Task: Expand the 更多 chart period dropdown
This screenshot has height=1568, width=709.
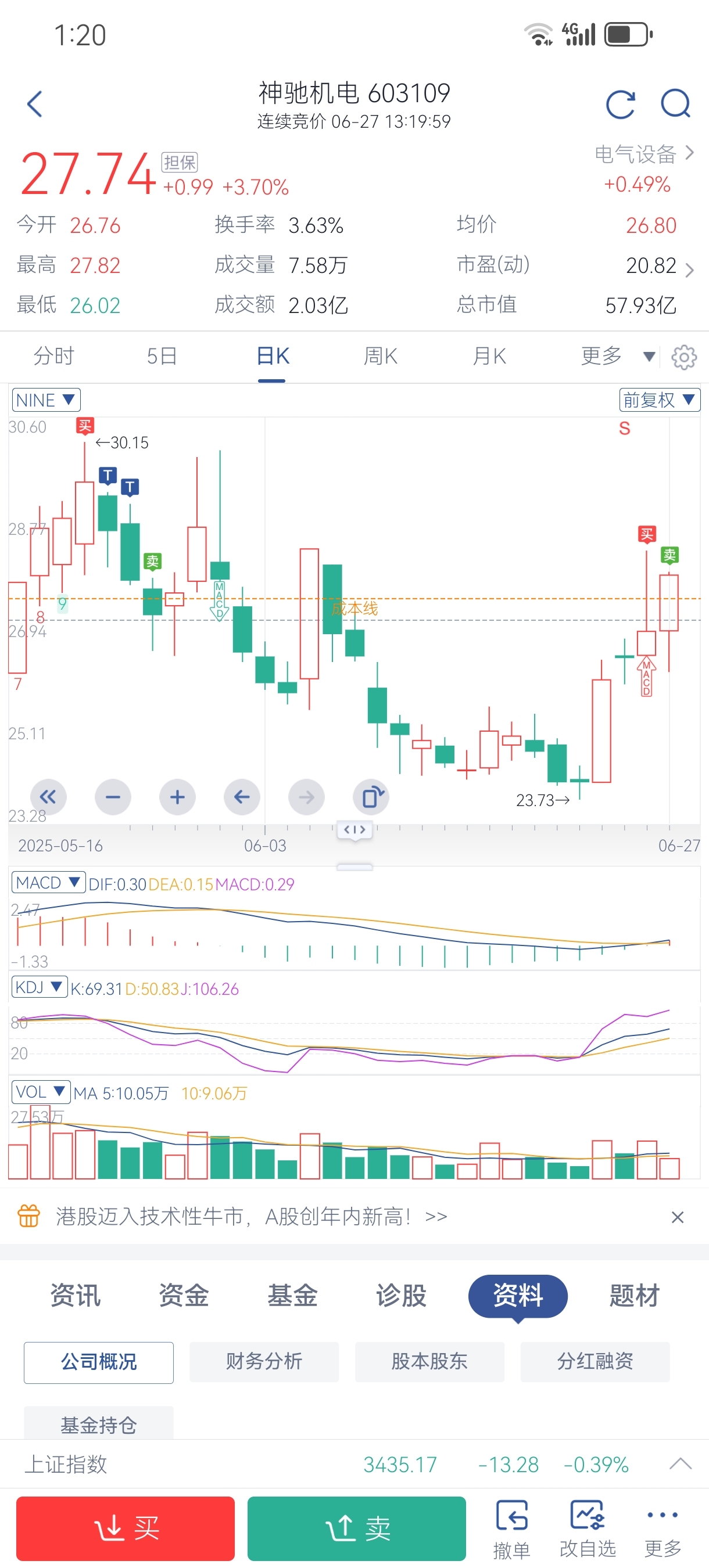Action: [618, 356]
